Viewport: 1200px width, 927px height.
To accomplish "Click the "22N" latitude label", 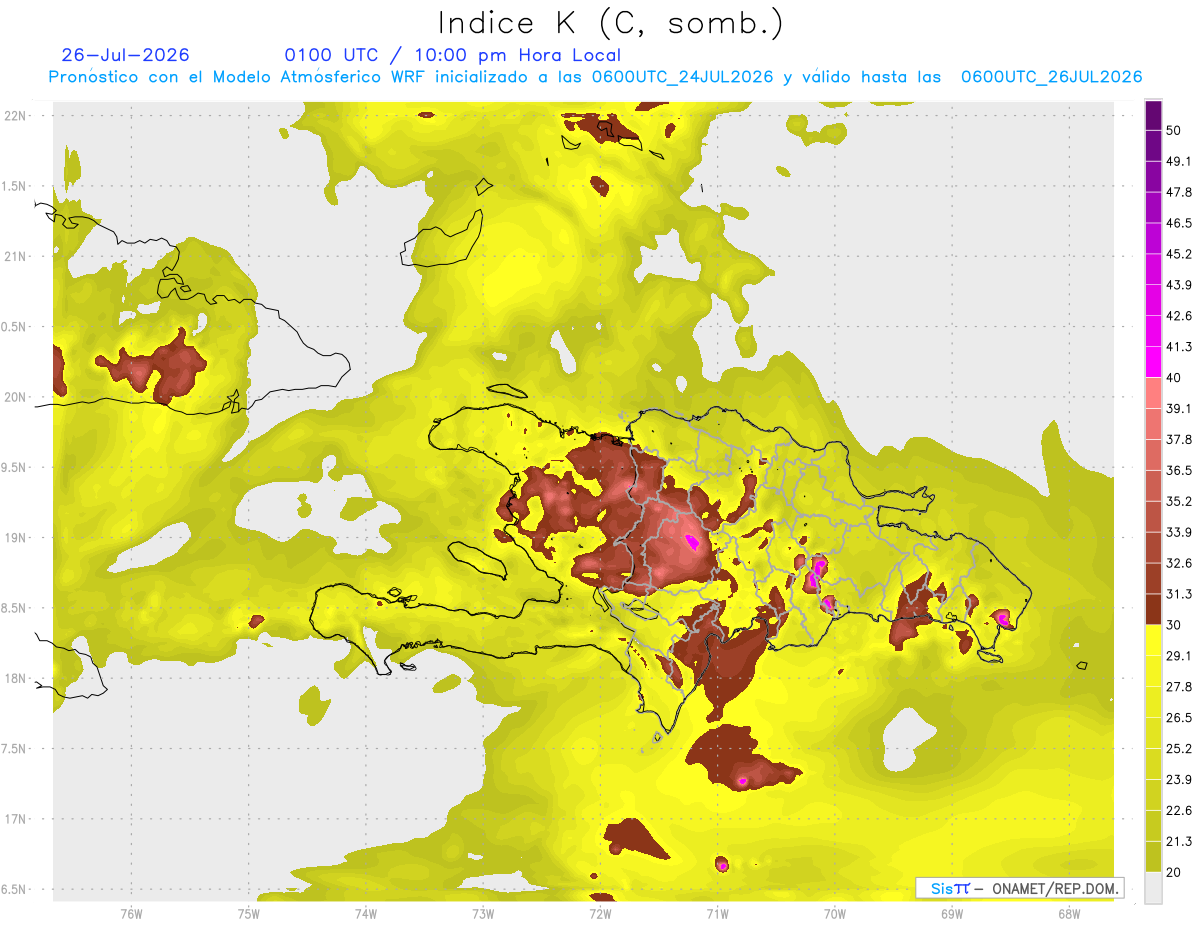I will (x=15, y=116).
